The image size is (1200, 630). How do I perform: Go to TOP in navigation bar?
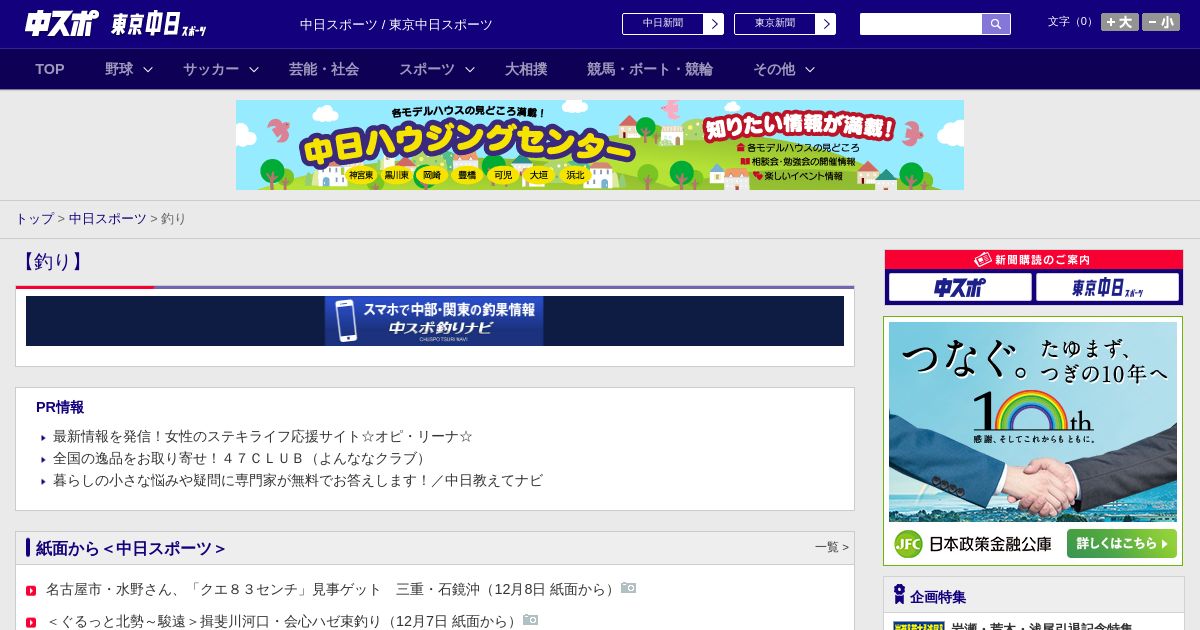50,69
